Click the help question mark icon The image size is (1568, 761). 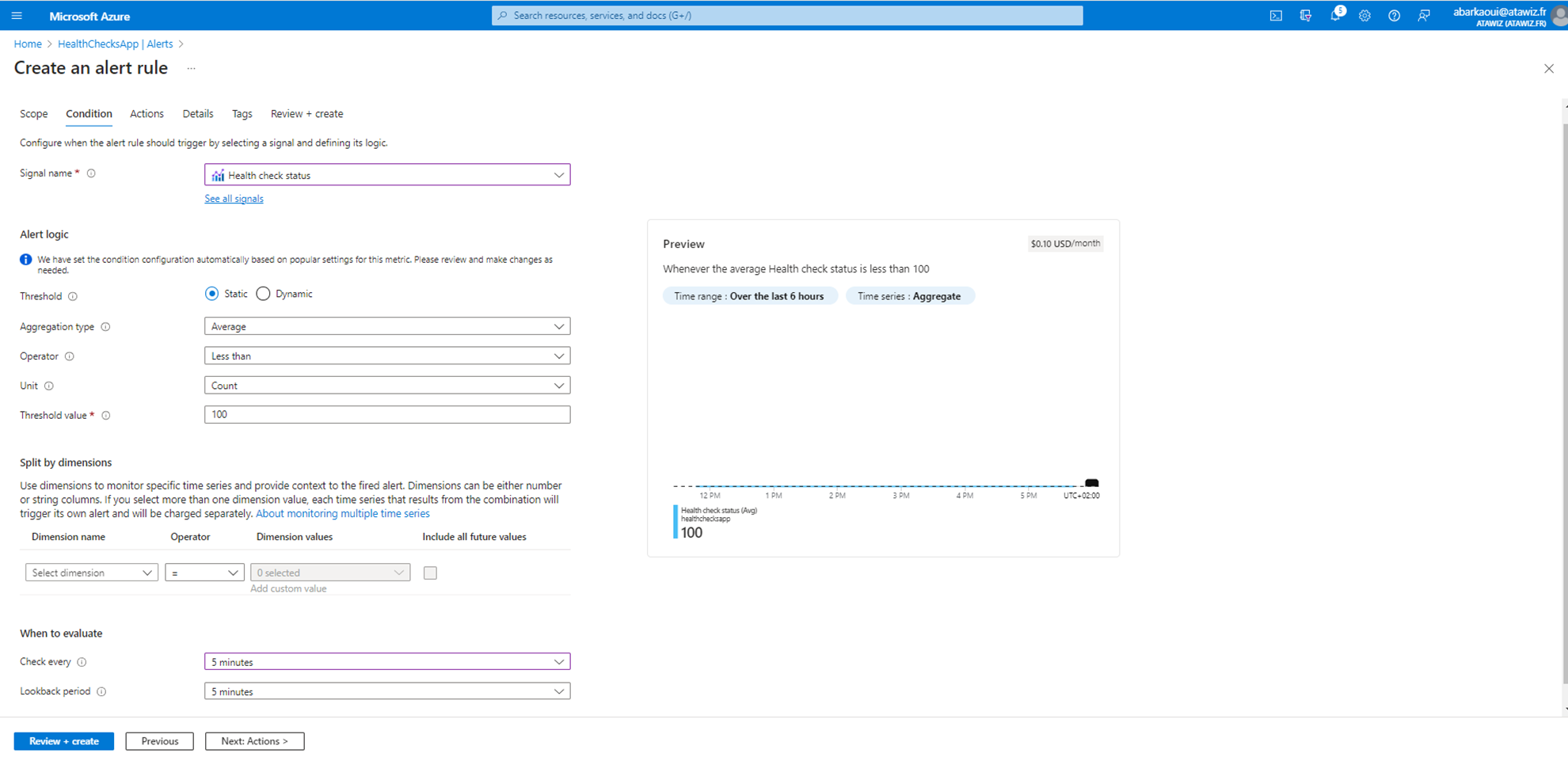tap(1394, 16)
